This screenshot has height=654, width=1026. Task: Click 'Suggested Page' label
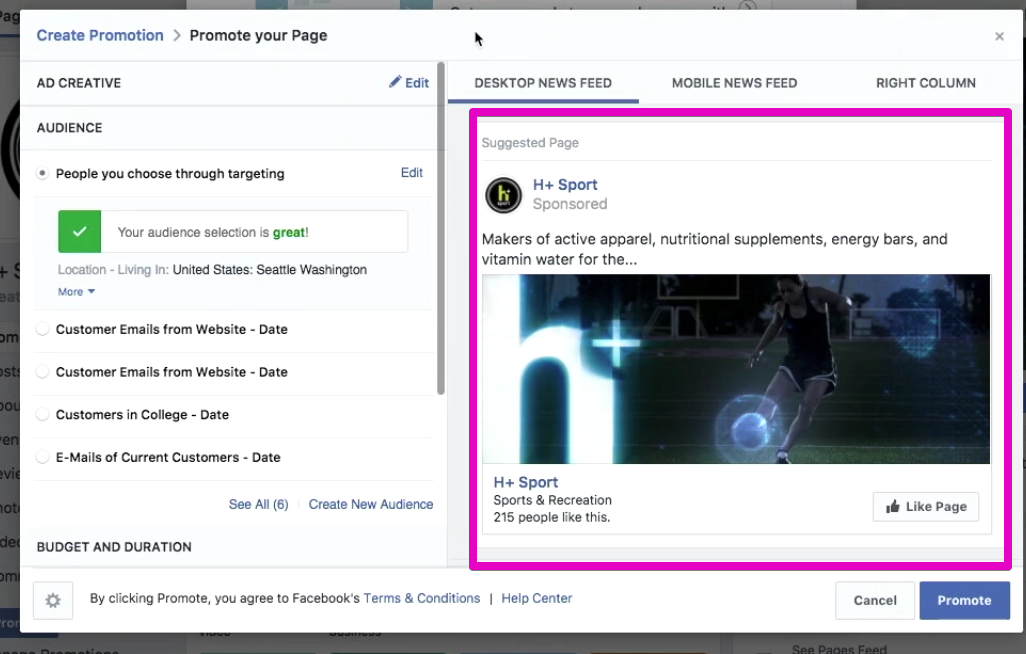pyautogui.click(x=530, y=143)
